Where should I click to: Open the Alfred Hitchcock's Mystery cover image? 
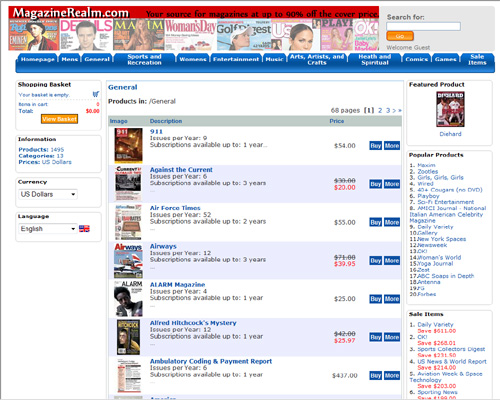pos(128,337)
